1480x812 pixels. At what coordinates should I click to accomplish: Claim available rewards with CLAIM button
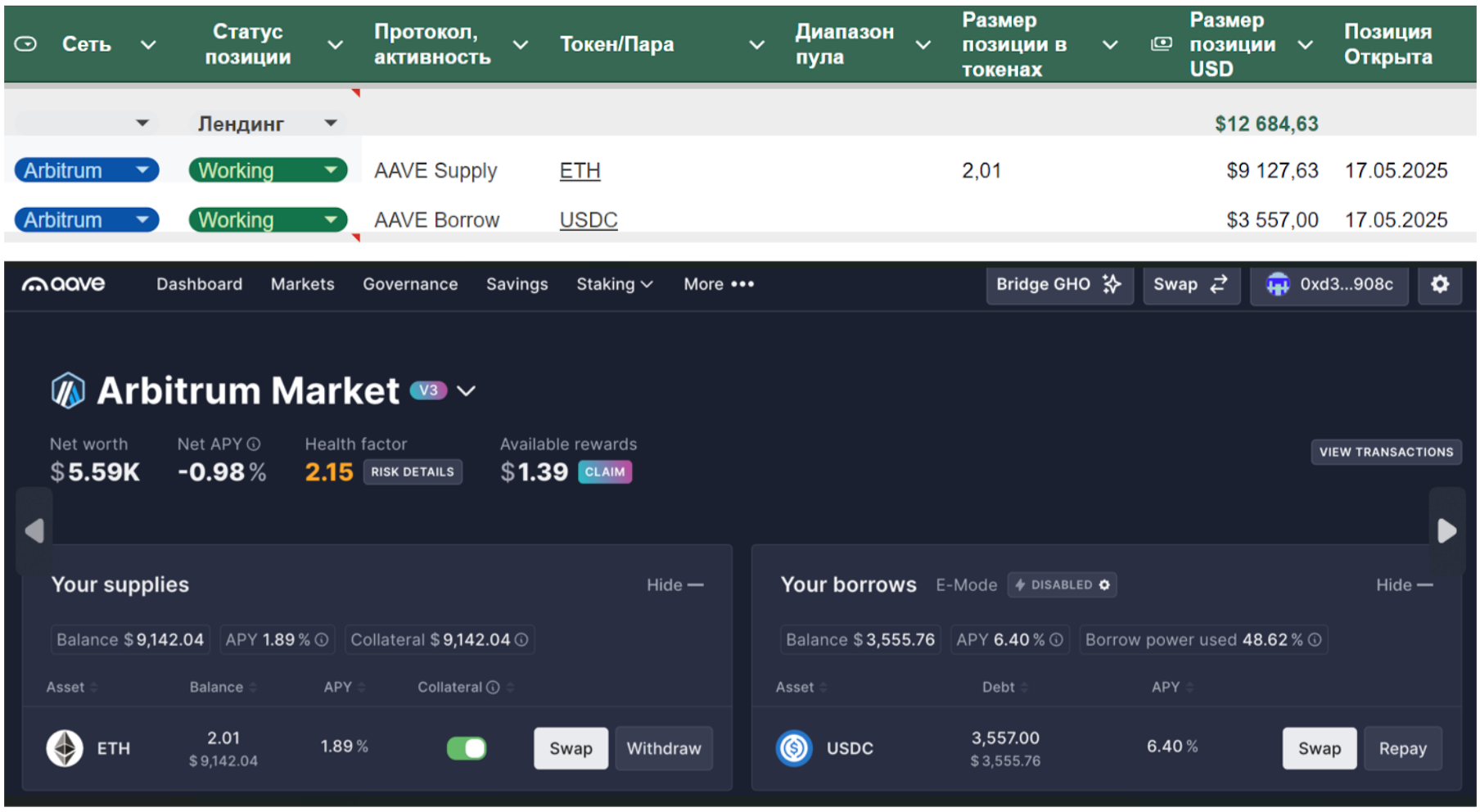pos(604,471)
